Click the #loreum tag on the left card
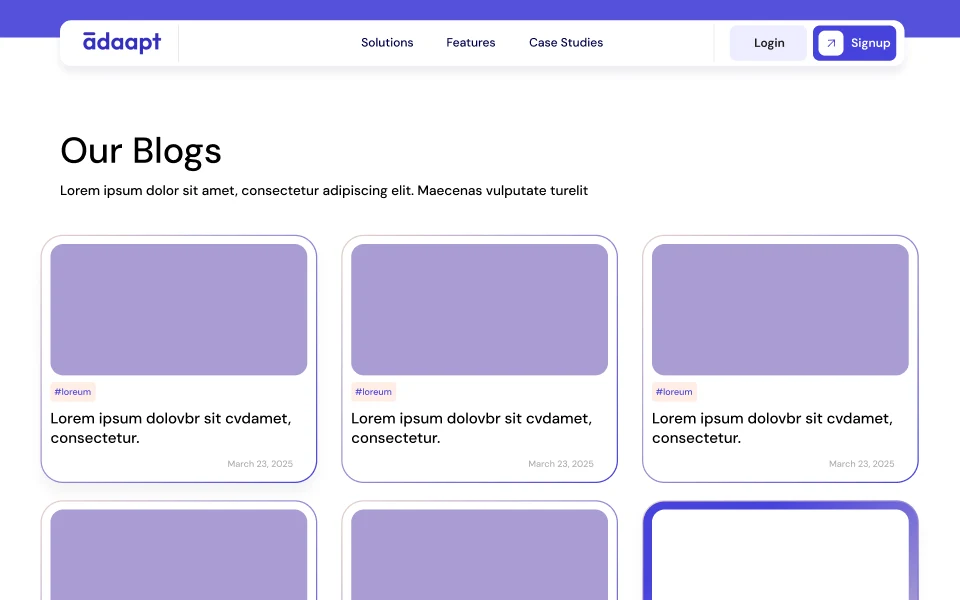This screenshot has height=600, width=960. pos(73,392)
